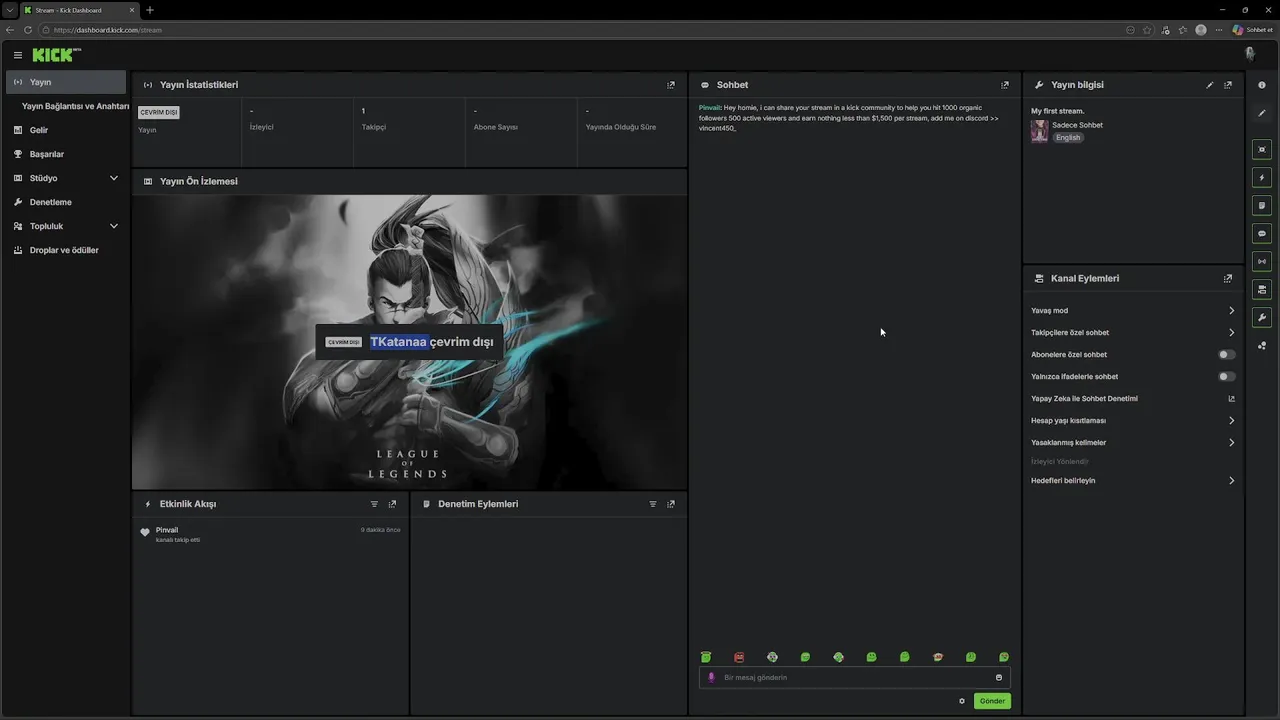Click the three-dots icon at bottom of right rail
Viewport: 1280px width, 720px height.
(1262, 346)
